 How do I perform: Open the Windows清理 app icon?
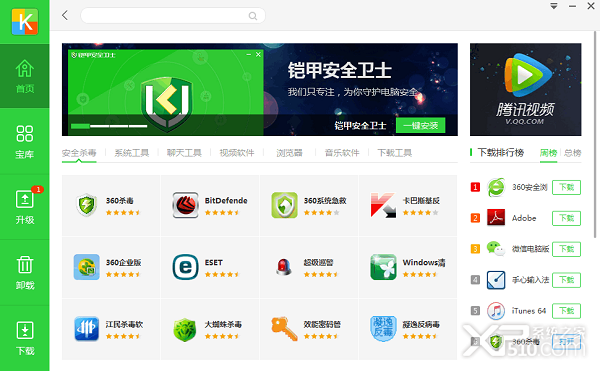tap(383, 267)
